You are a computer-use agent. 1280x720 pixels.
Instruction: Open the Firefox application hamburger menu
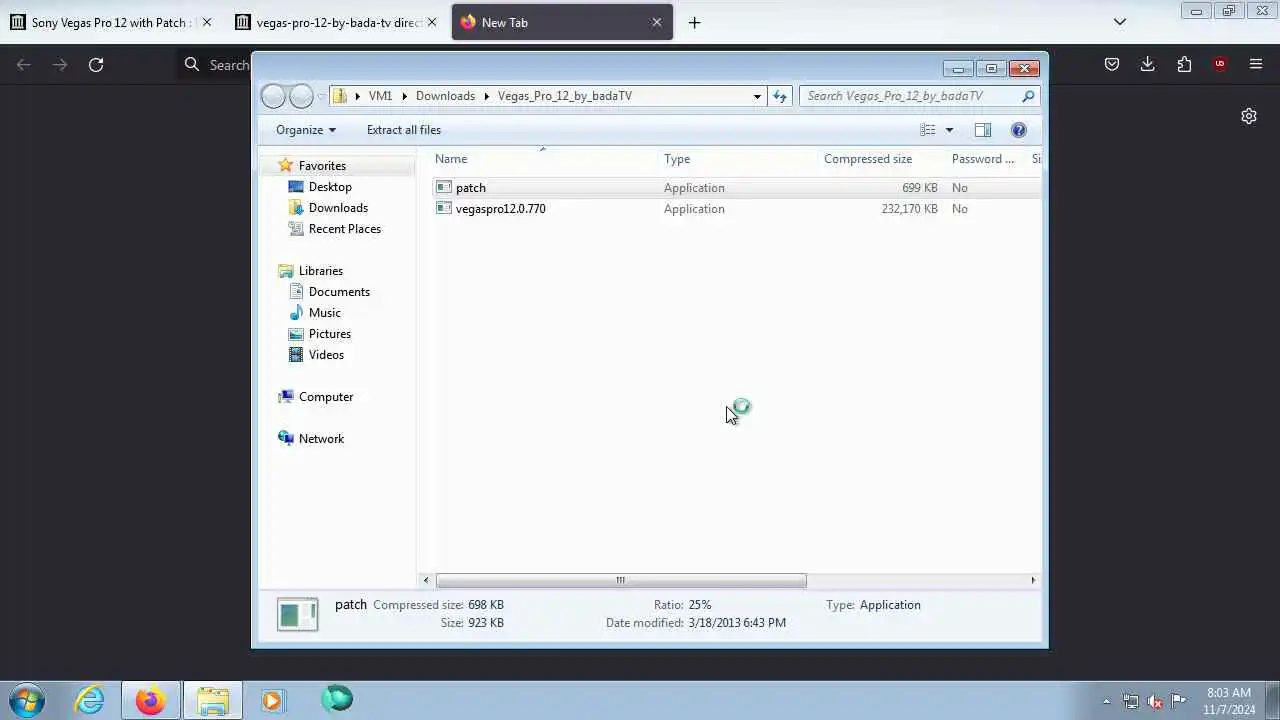point(1256,65)
